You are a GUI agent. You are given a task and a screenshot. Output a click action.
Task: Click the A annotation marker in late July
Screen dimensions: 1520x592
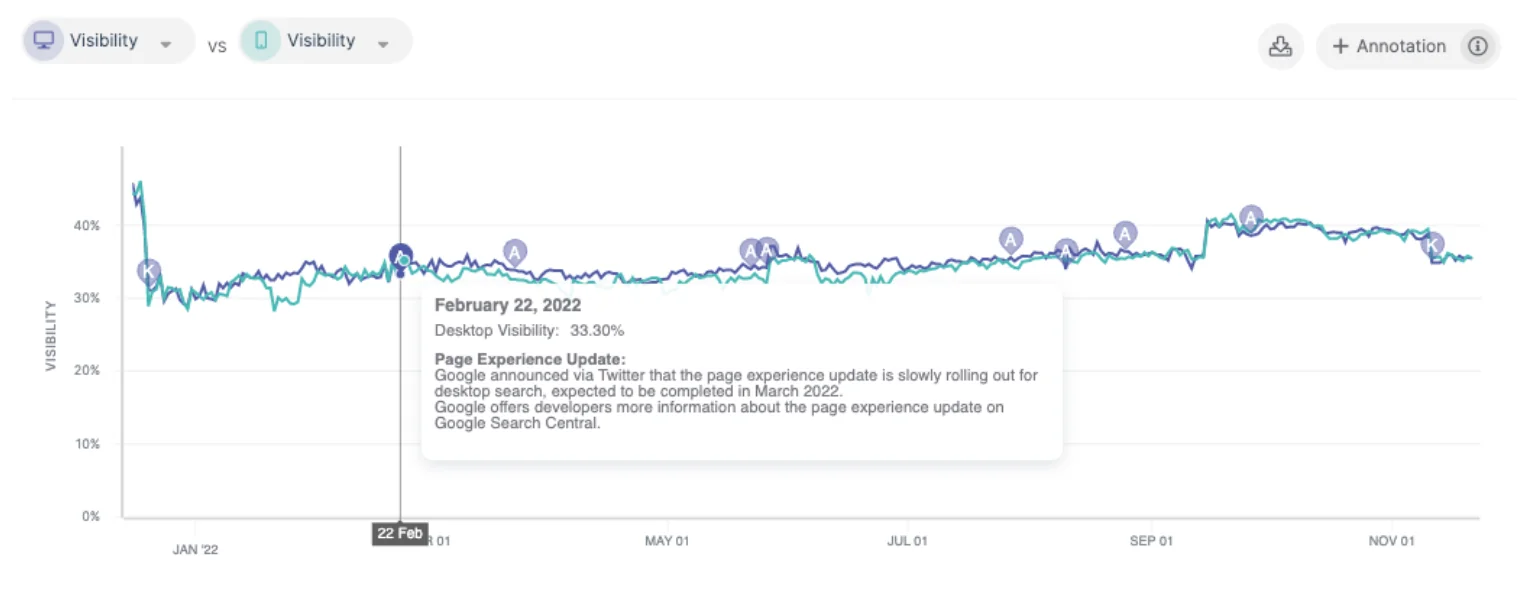click(1011, 239)
